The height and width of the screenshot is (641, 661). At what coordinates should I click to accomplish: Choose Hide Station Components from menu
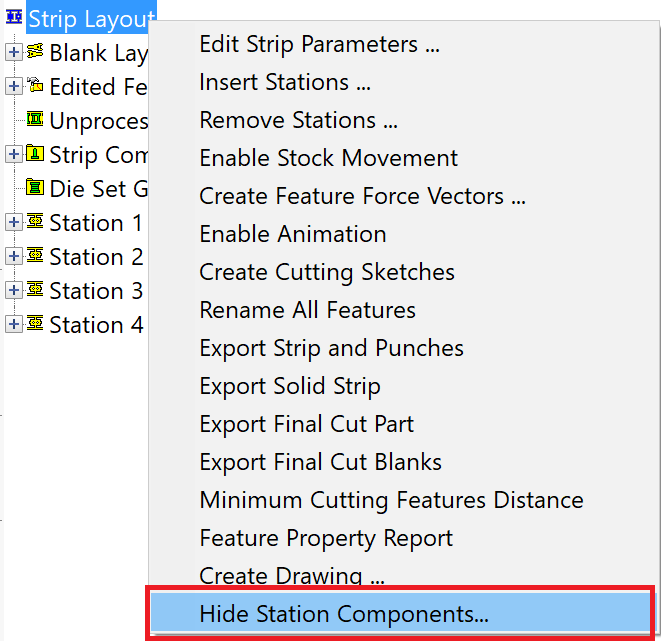tap(344, 613)
